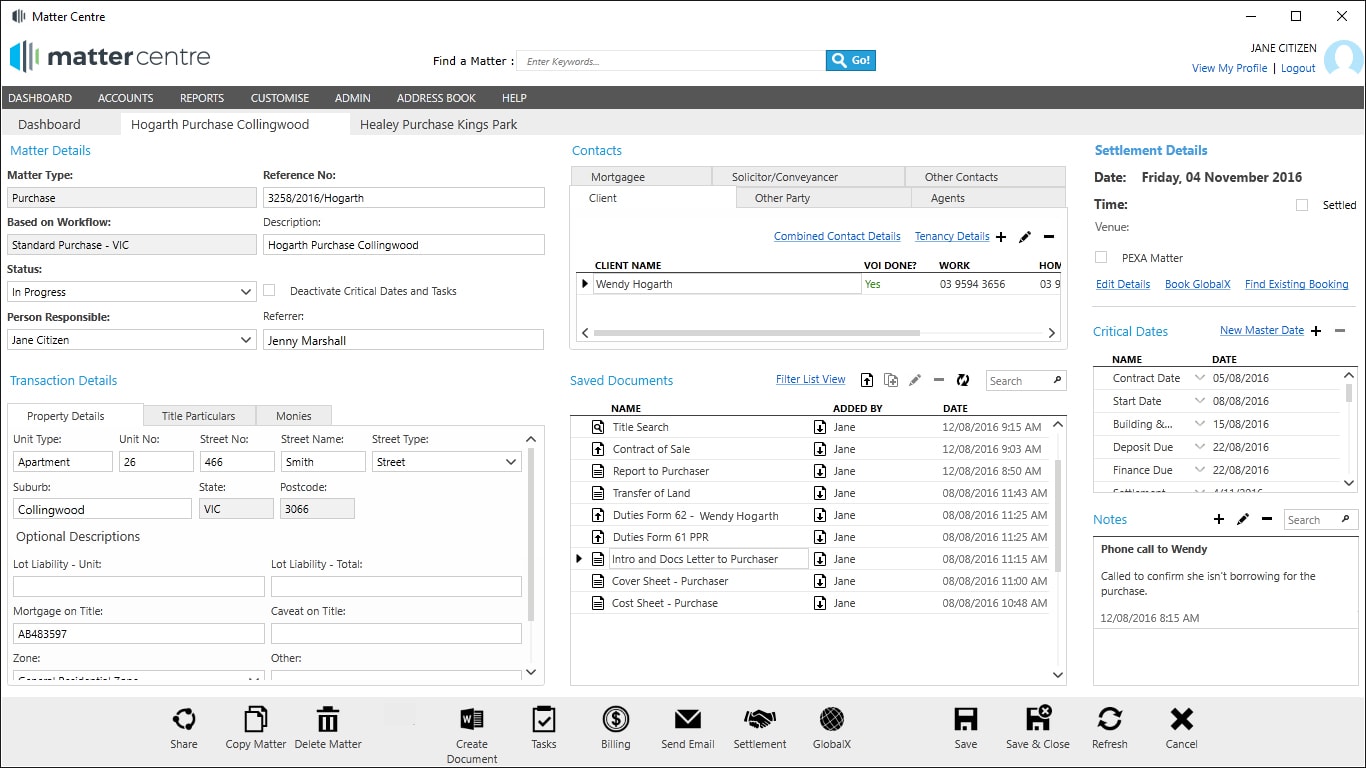
Task: Add a critical date with plus icon
Action: pos(1316,331)
